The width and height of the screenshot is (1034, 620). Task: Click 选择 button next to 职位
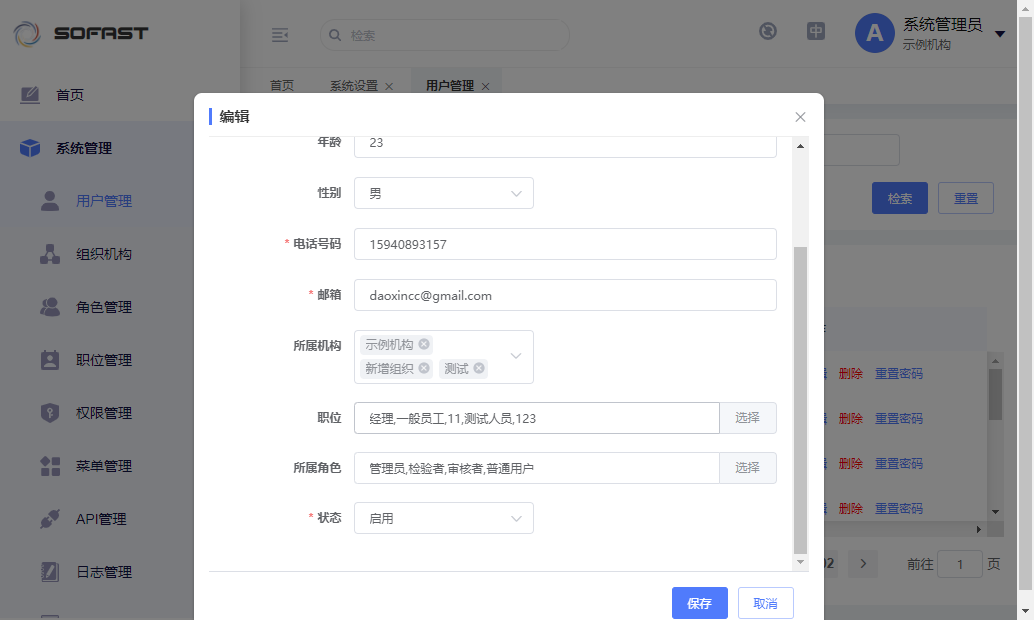[747, 418]
